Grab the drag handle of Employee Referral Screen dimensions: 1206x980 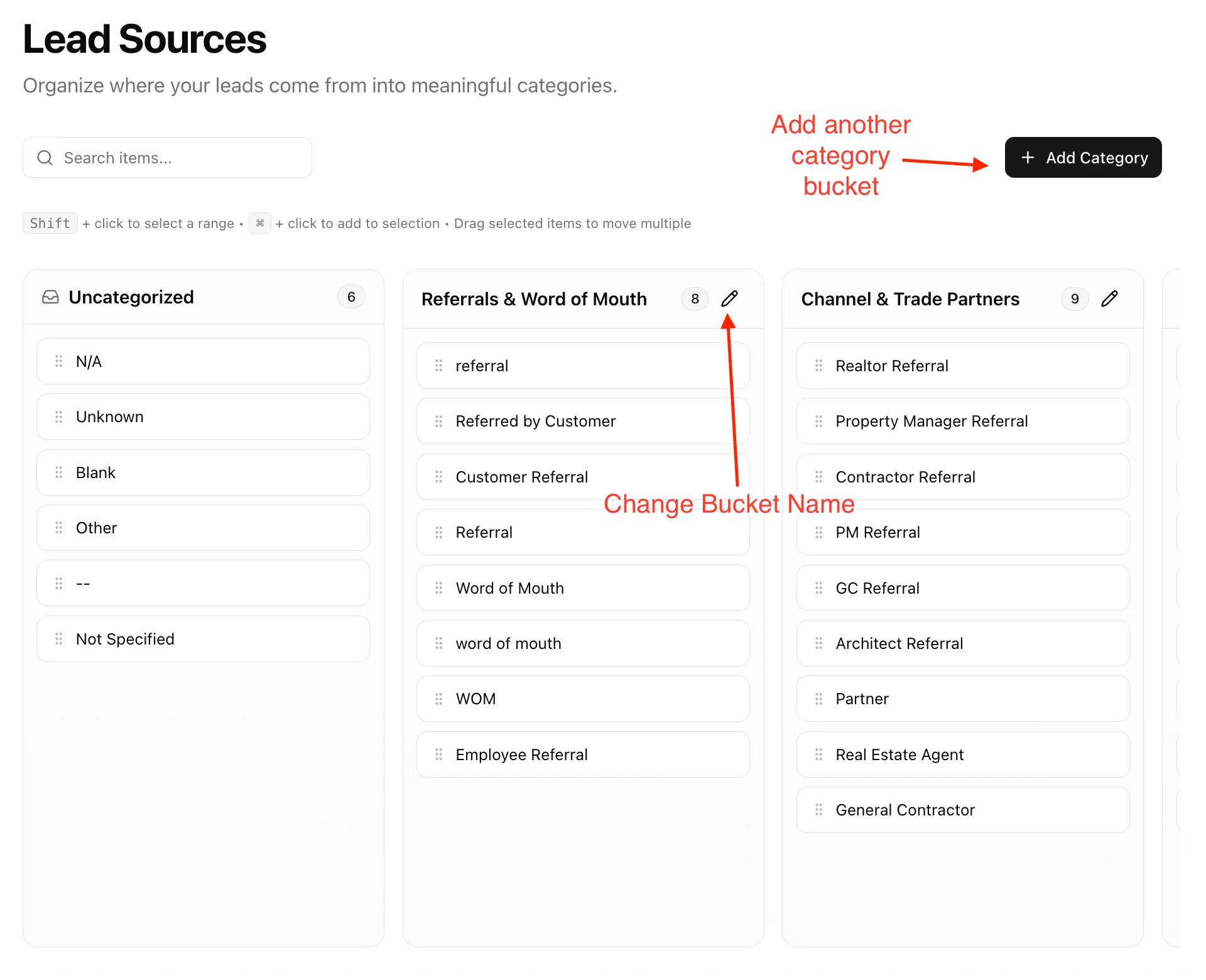point(438,754)
